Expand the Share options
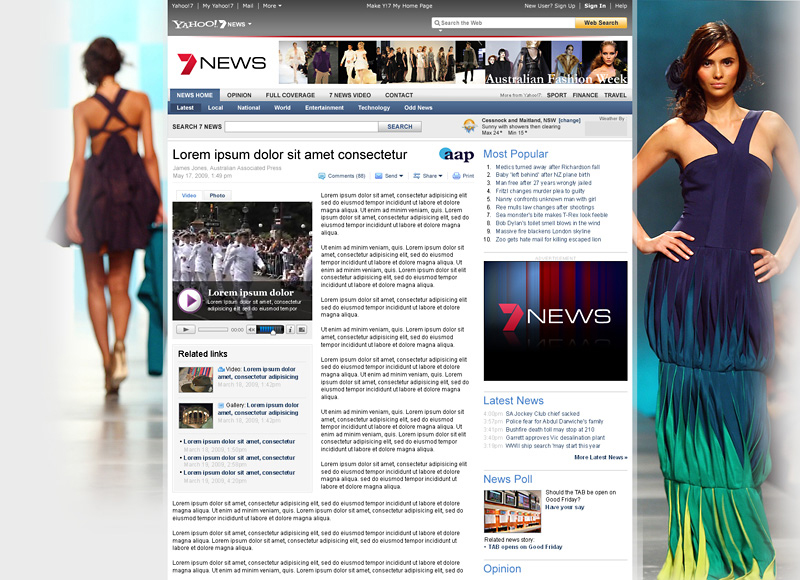The image size is (800, 580). (429, 175)
